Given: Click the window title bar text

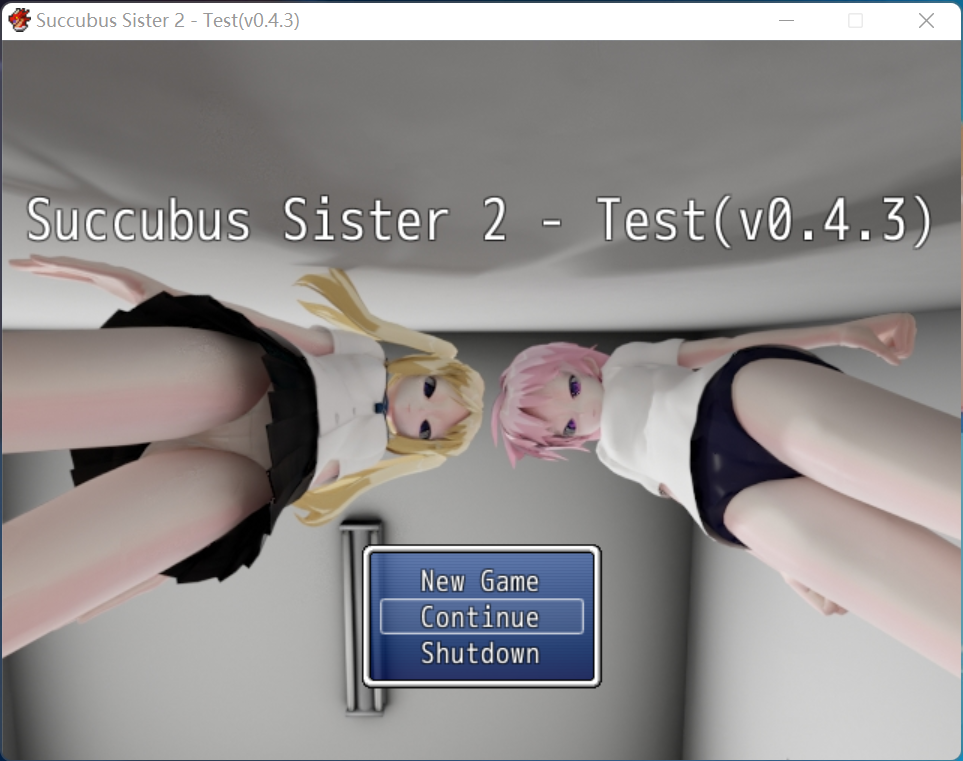Looking at the screenshot, I should click(167, 20).
